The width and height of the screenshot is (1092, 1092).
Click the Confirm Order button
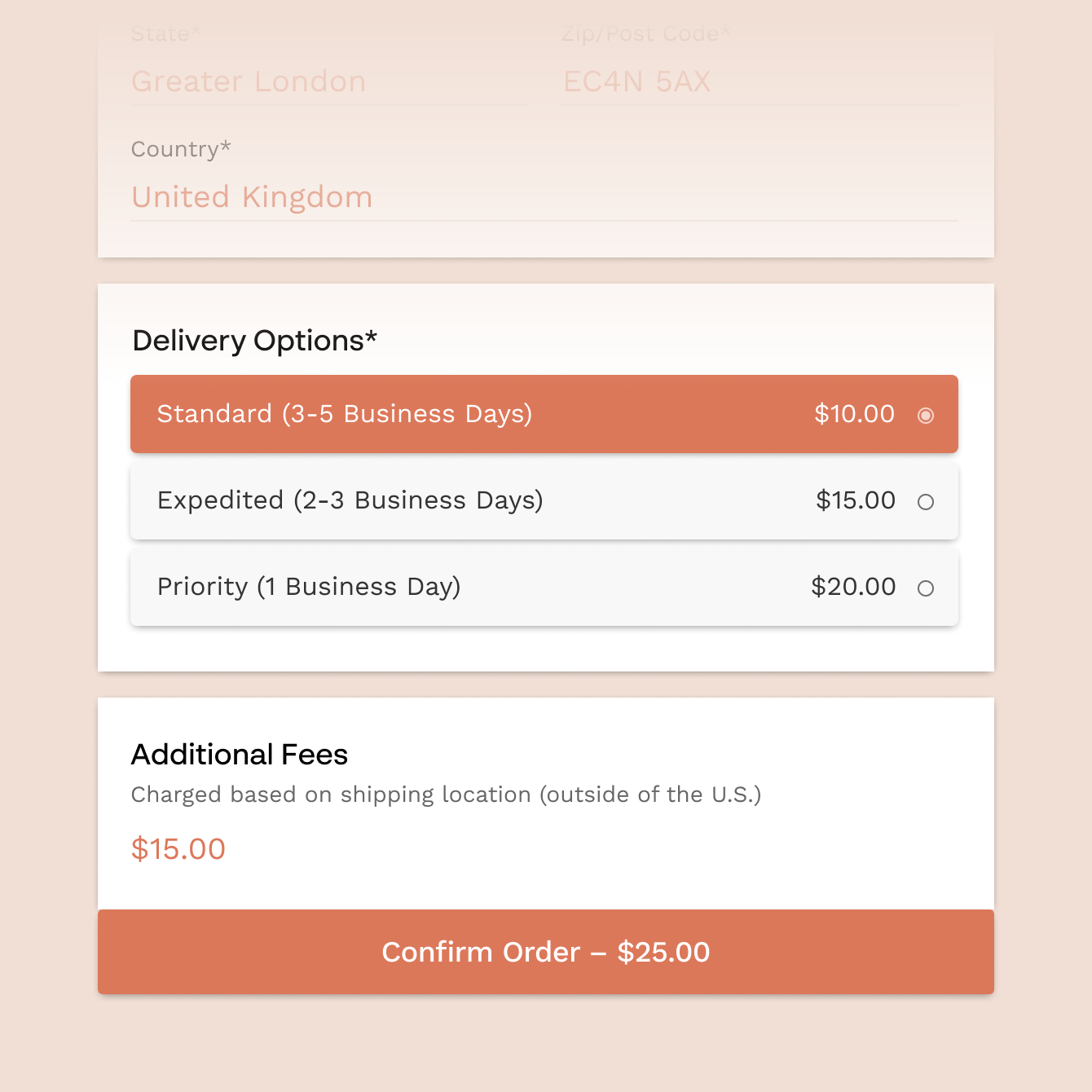pos(545,952)
